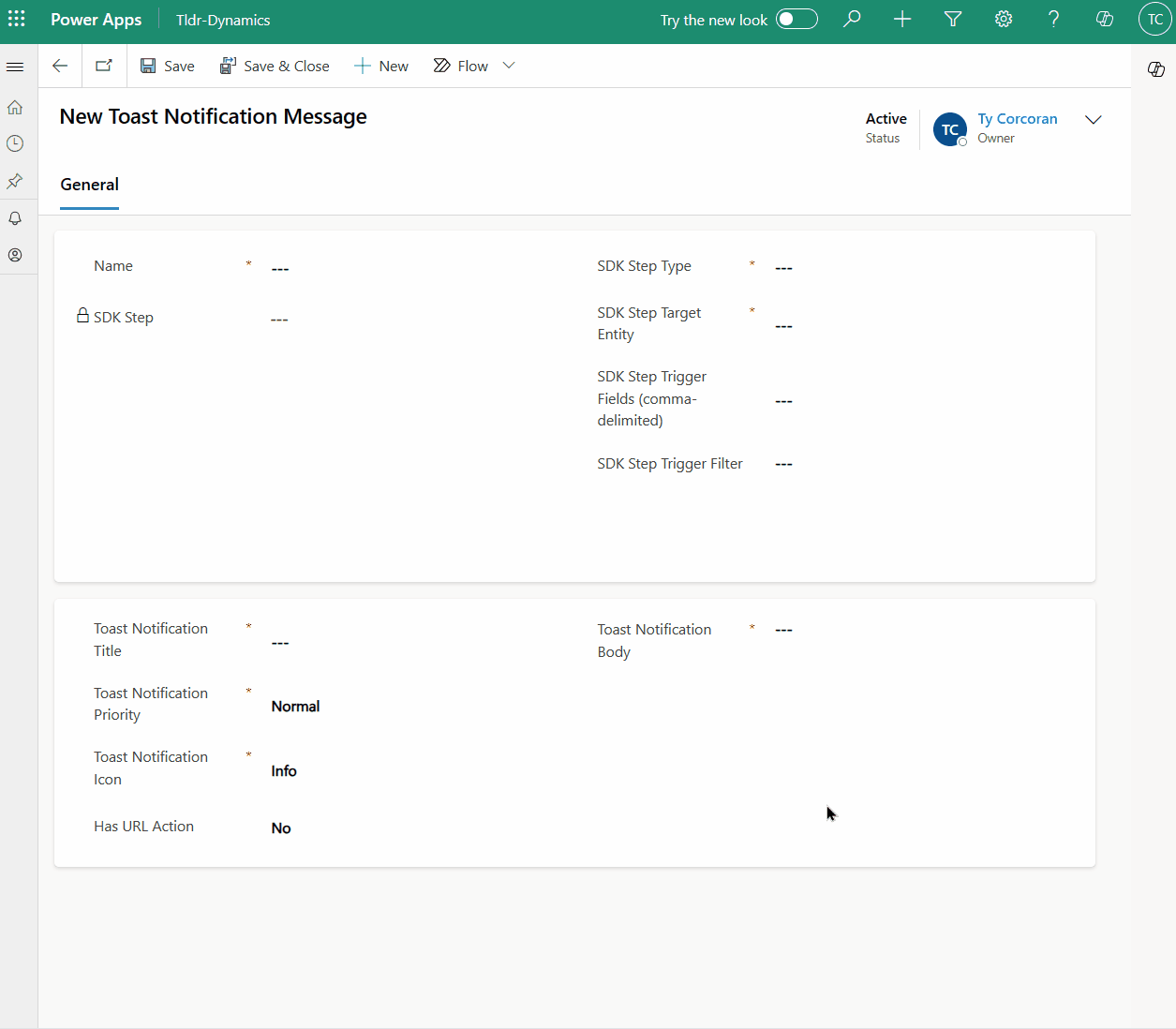Open the Home icon in sidebar
1176x1029 pixels.
coord(15,108)
